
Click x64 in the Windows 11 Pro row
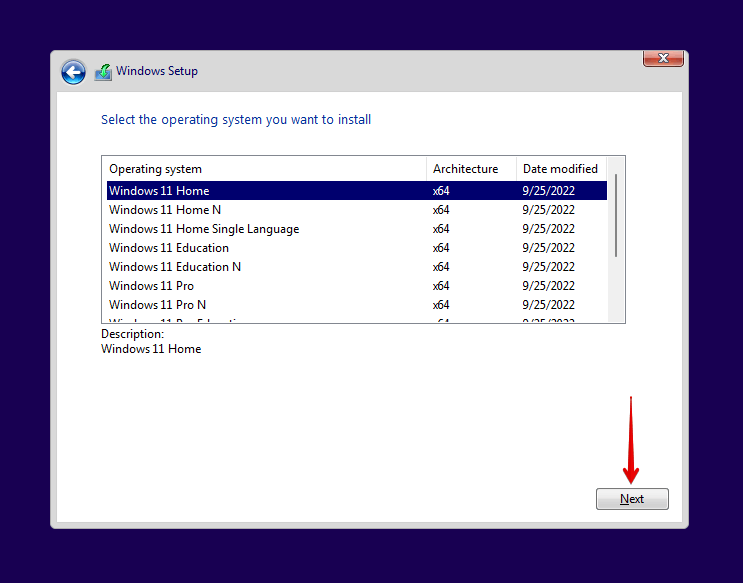[441, 286]
